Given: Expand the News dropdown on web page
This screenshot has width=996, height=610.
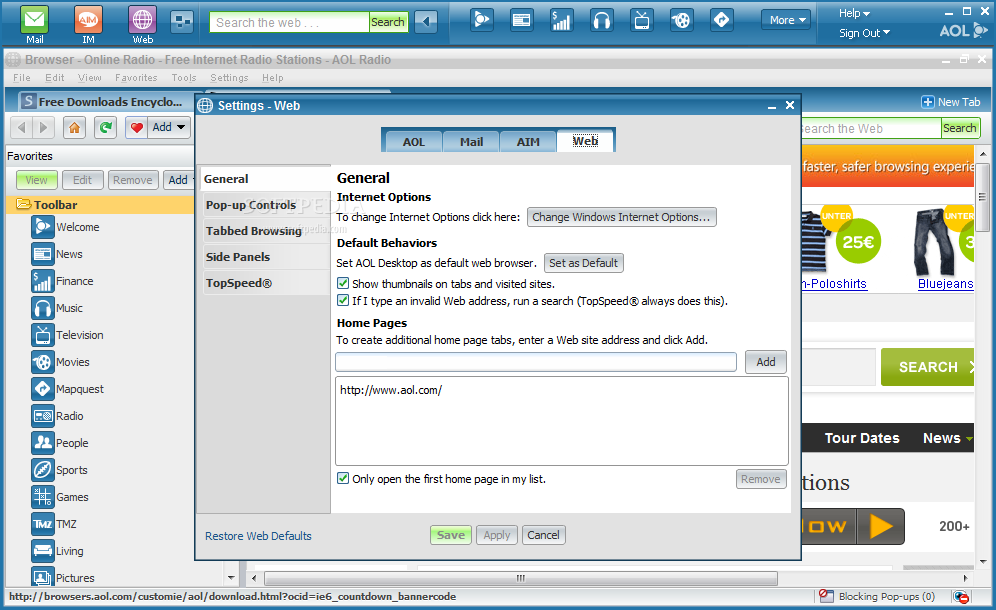Looking at the screenshot, I should (969, 438).
